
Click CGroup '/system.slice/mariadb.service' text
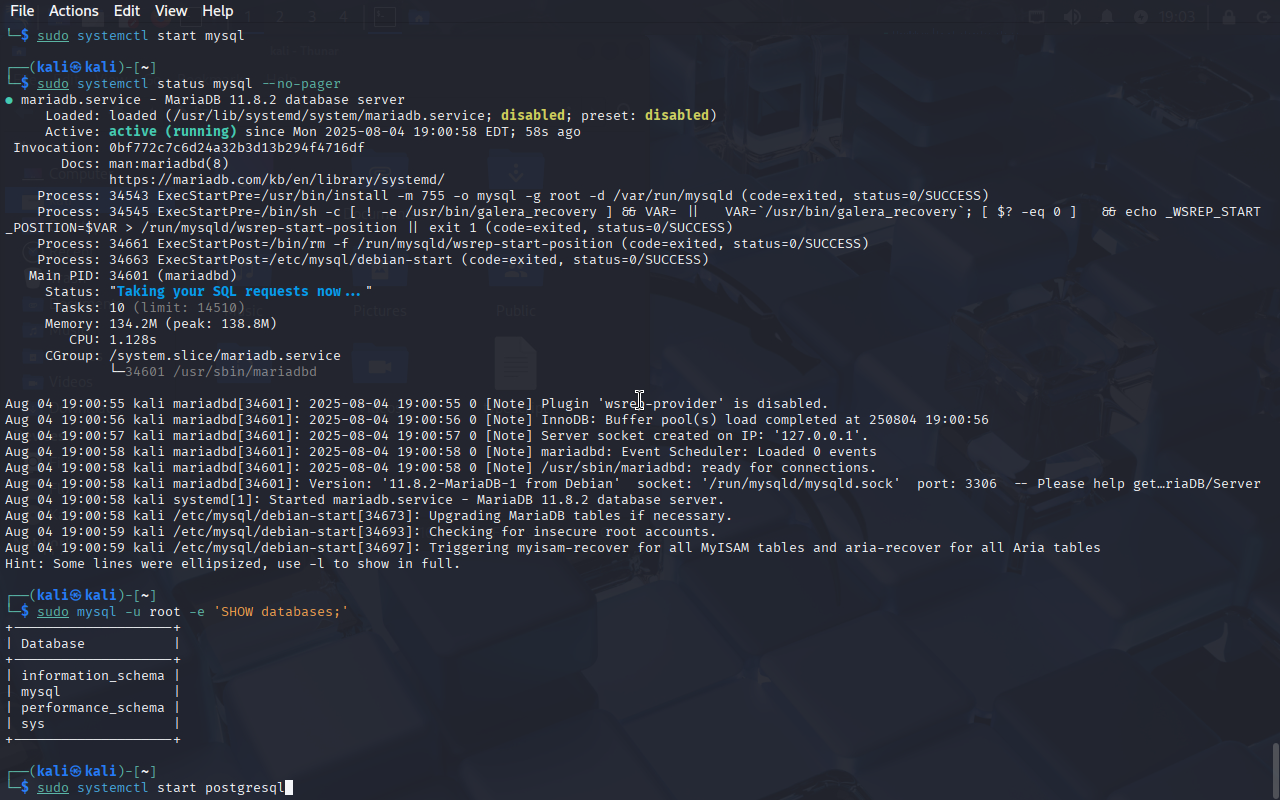tap(225, 356)
